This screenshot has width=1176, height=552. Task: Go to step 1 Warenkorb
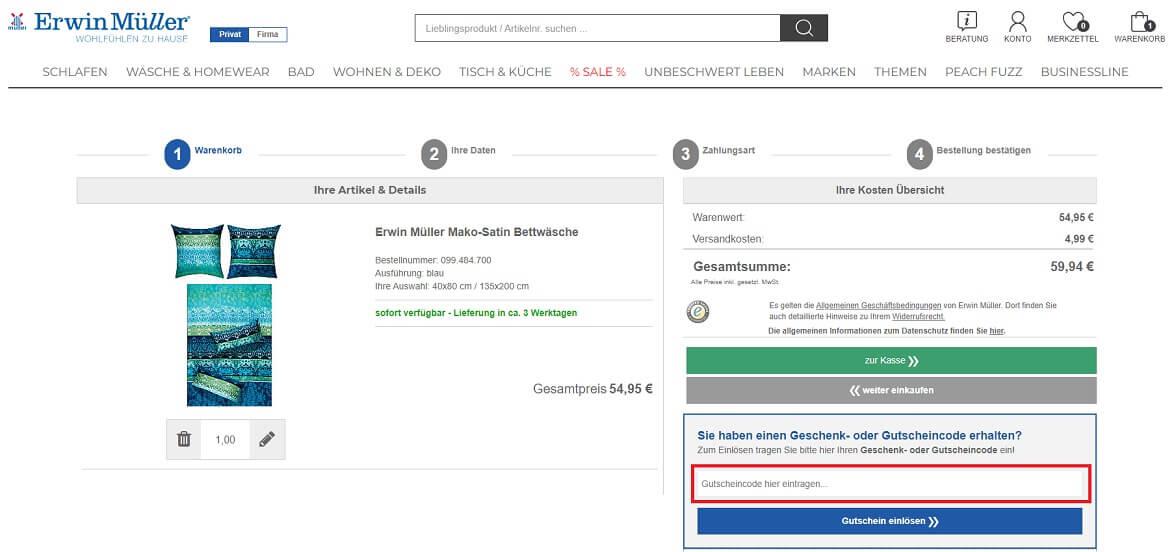[202, 154]
